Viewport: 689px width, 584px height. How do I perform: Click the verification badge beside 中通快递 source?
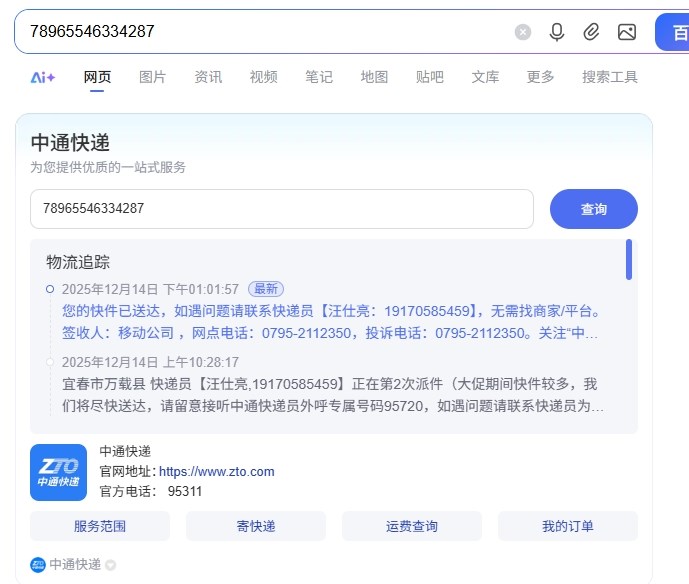[111, 565]
